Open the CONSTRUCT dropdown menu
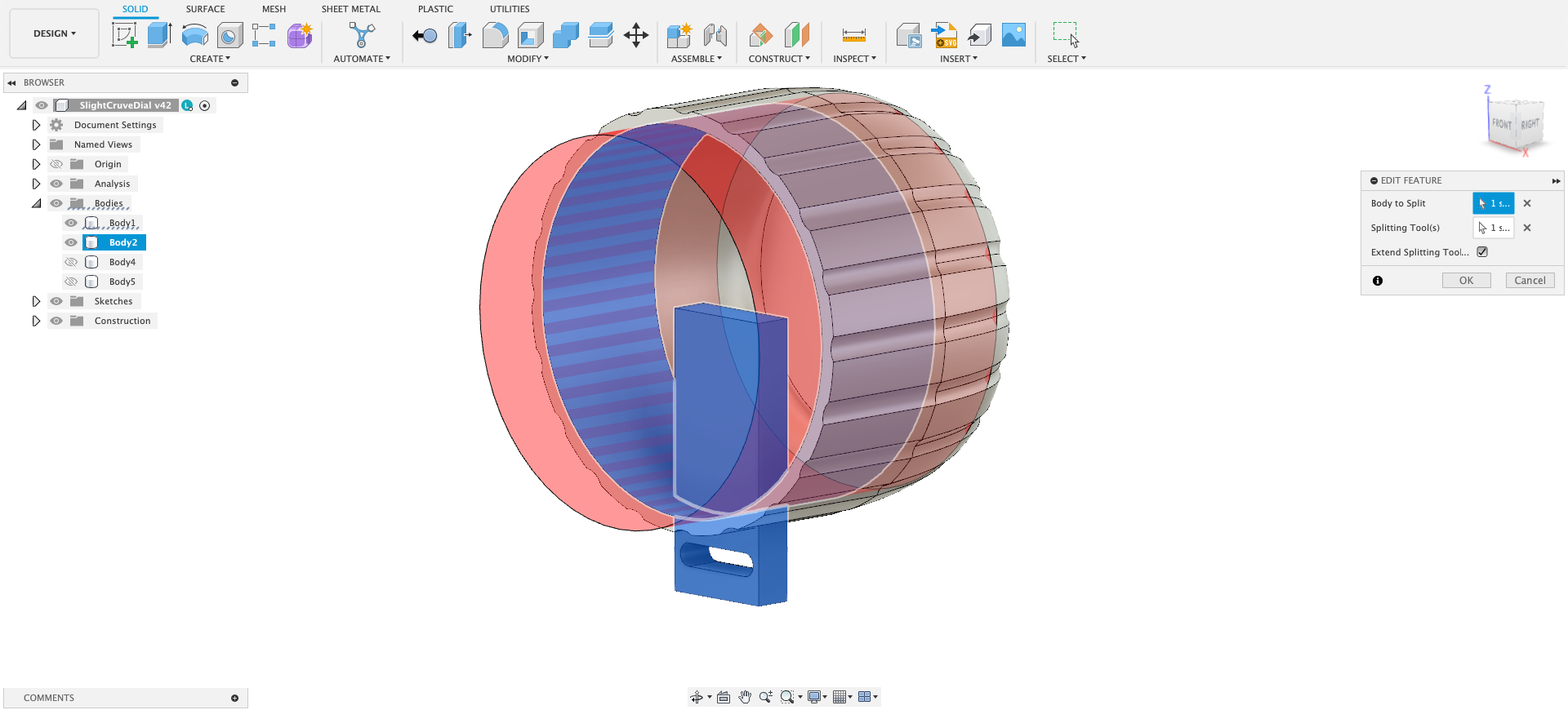This screenshot has height=710, width=1568. pos(779,59)
